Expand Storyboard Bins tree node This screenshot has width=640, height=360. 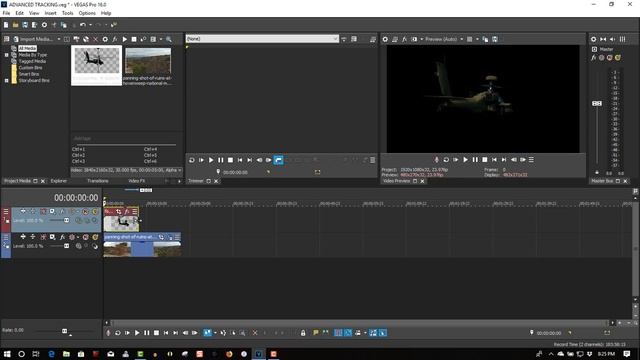click(x=7, y=80)
